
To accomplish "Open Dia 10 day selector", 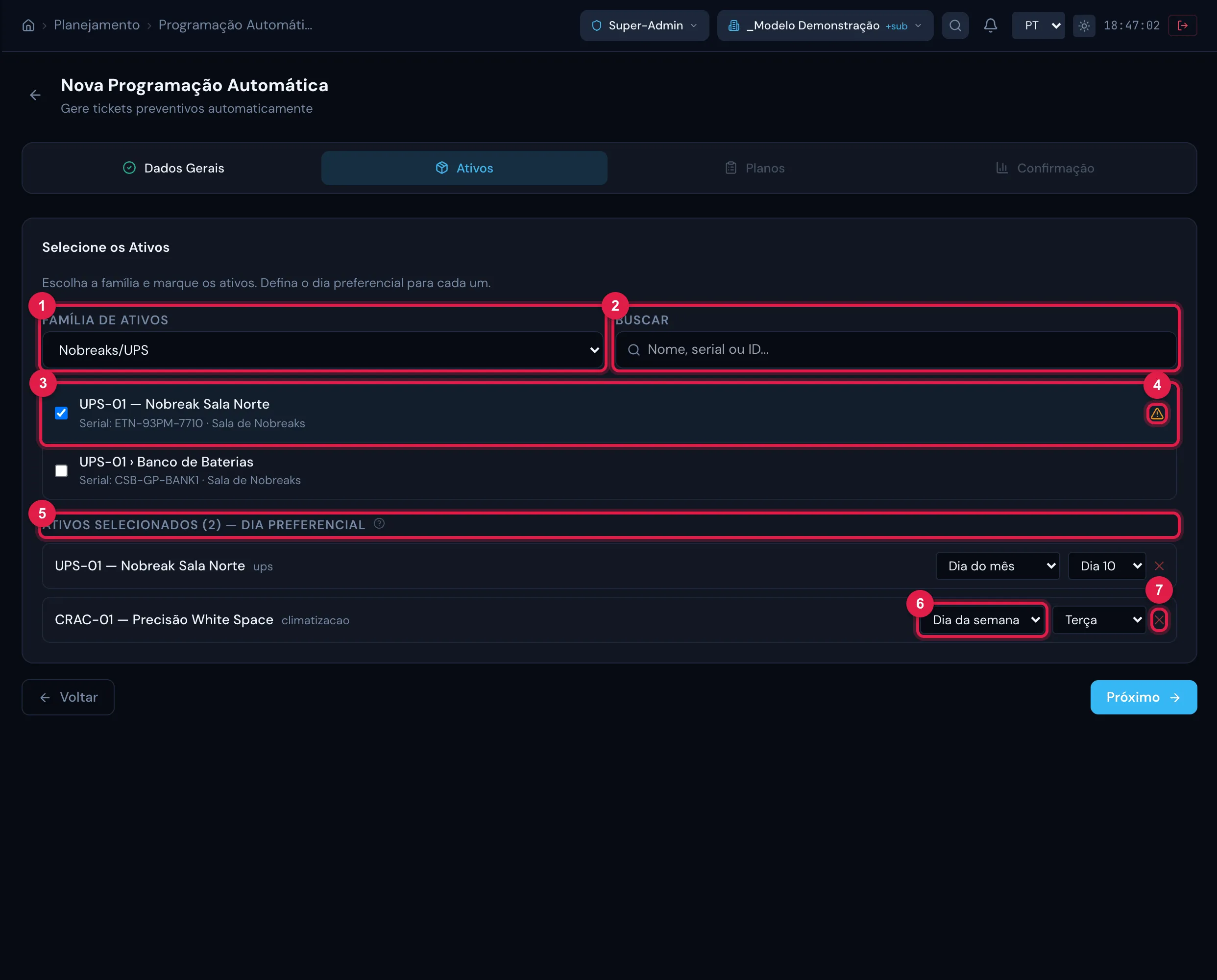I will coord(1106,566).
